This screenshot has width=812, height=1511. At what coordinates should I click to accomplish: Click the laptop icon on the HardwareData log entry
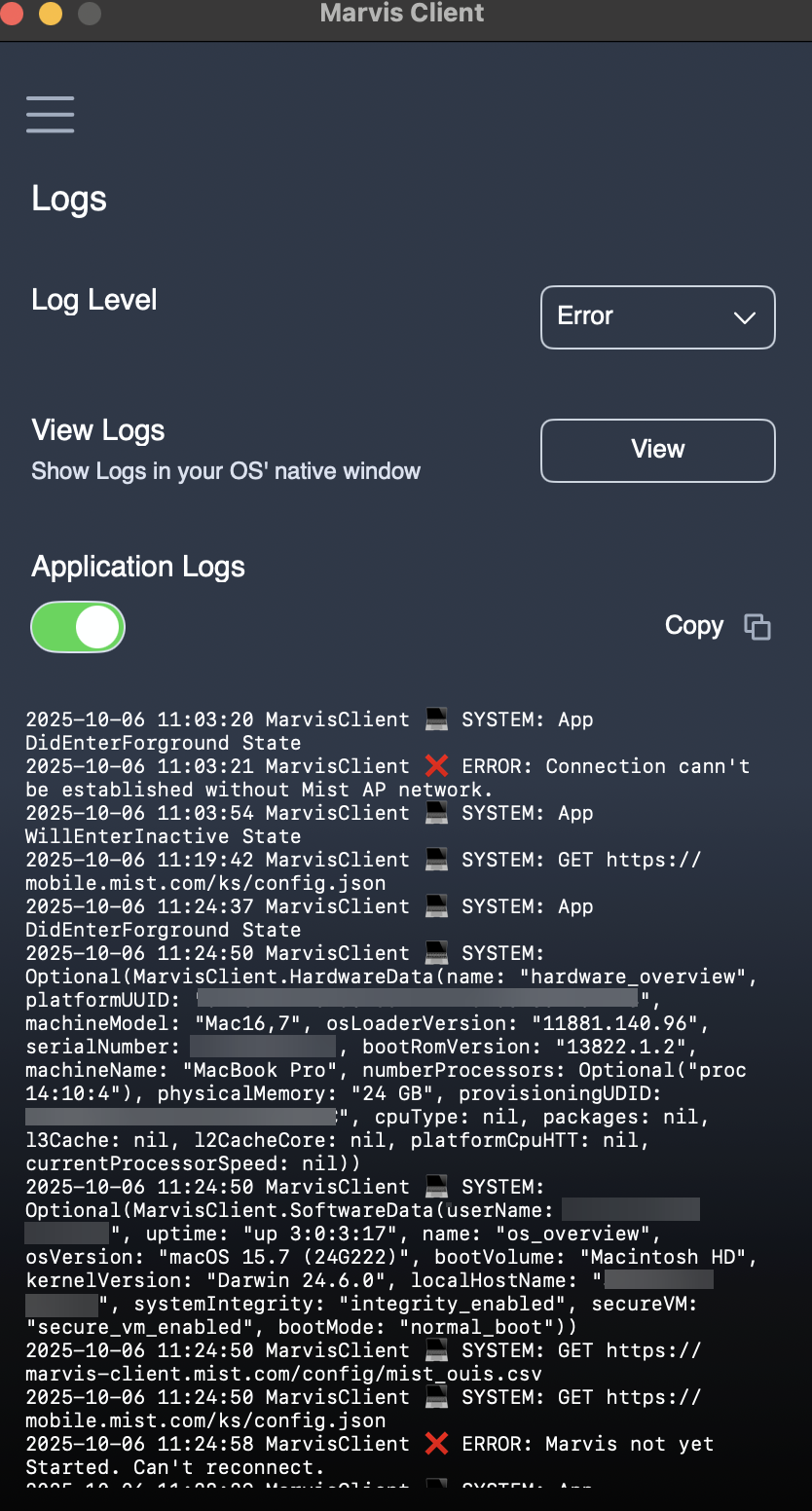click(x=436, y=953)
